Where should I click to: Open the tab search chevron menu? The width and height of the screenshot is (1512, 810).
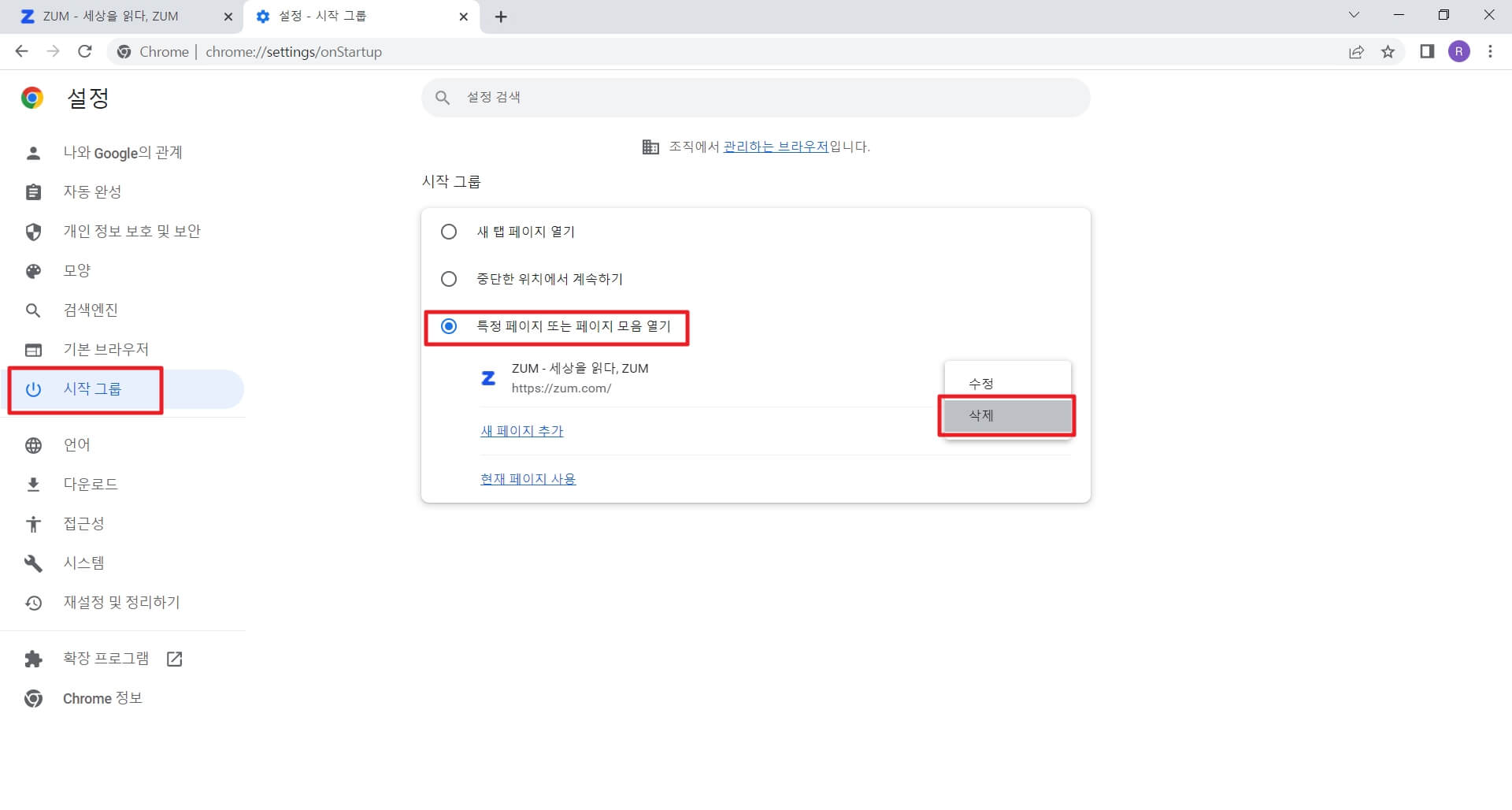tap(1354, 14)
